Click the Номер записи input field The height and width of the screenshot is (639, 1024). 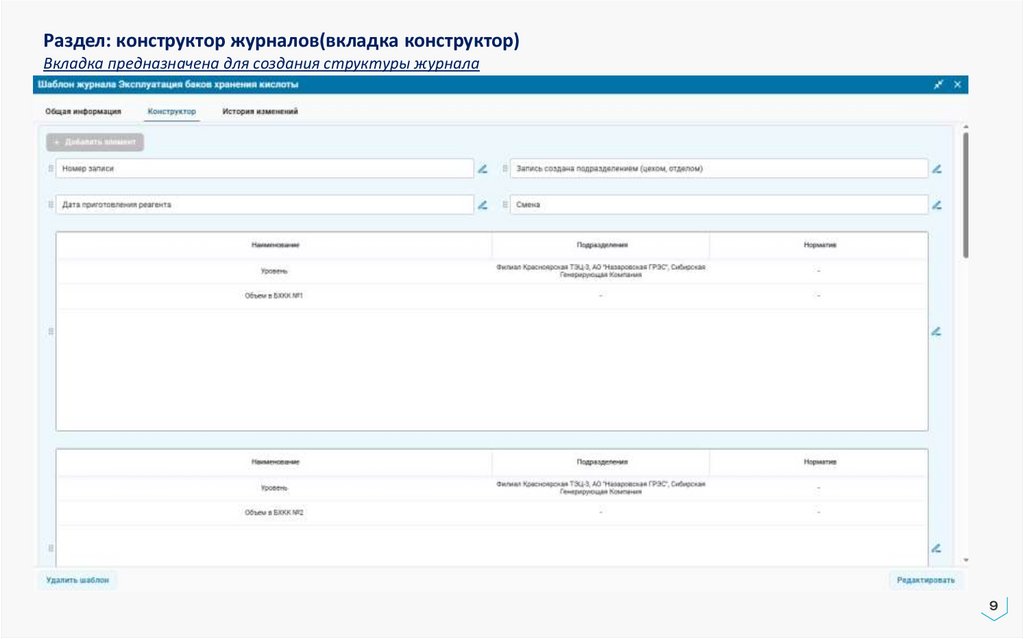264,169
